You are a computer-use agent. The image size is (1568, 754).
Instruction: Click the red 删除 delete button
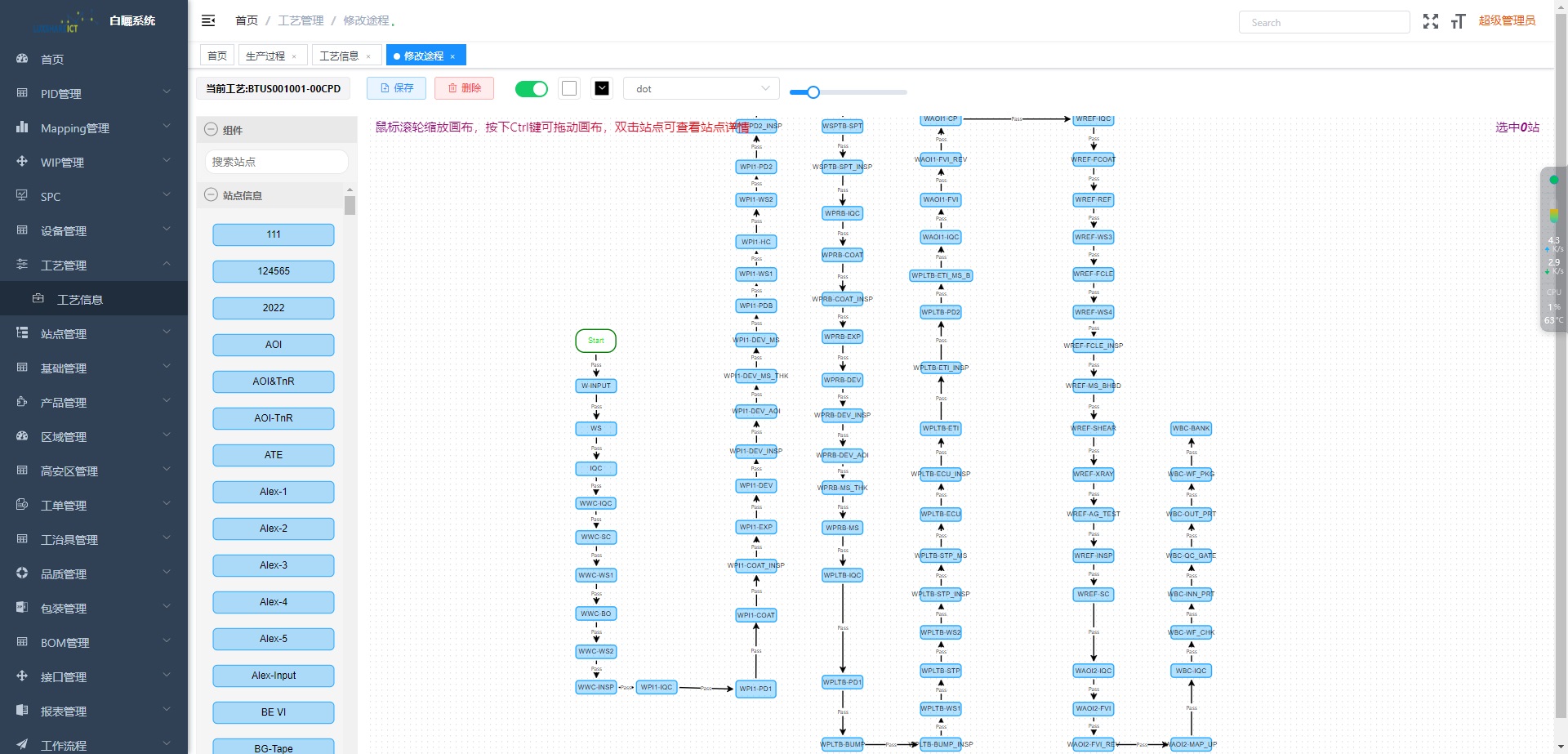(464, 88)
